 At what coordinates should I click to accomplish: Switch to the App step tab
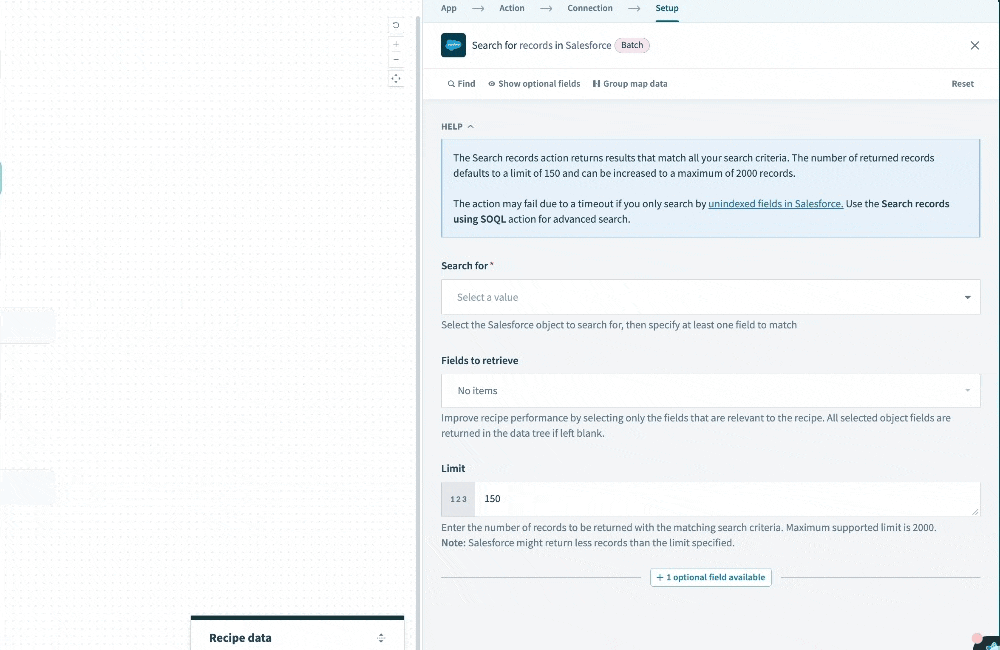point(448,8)
